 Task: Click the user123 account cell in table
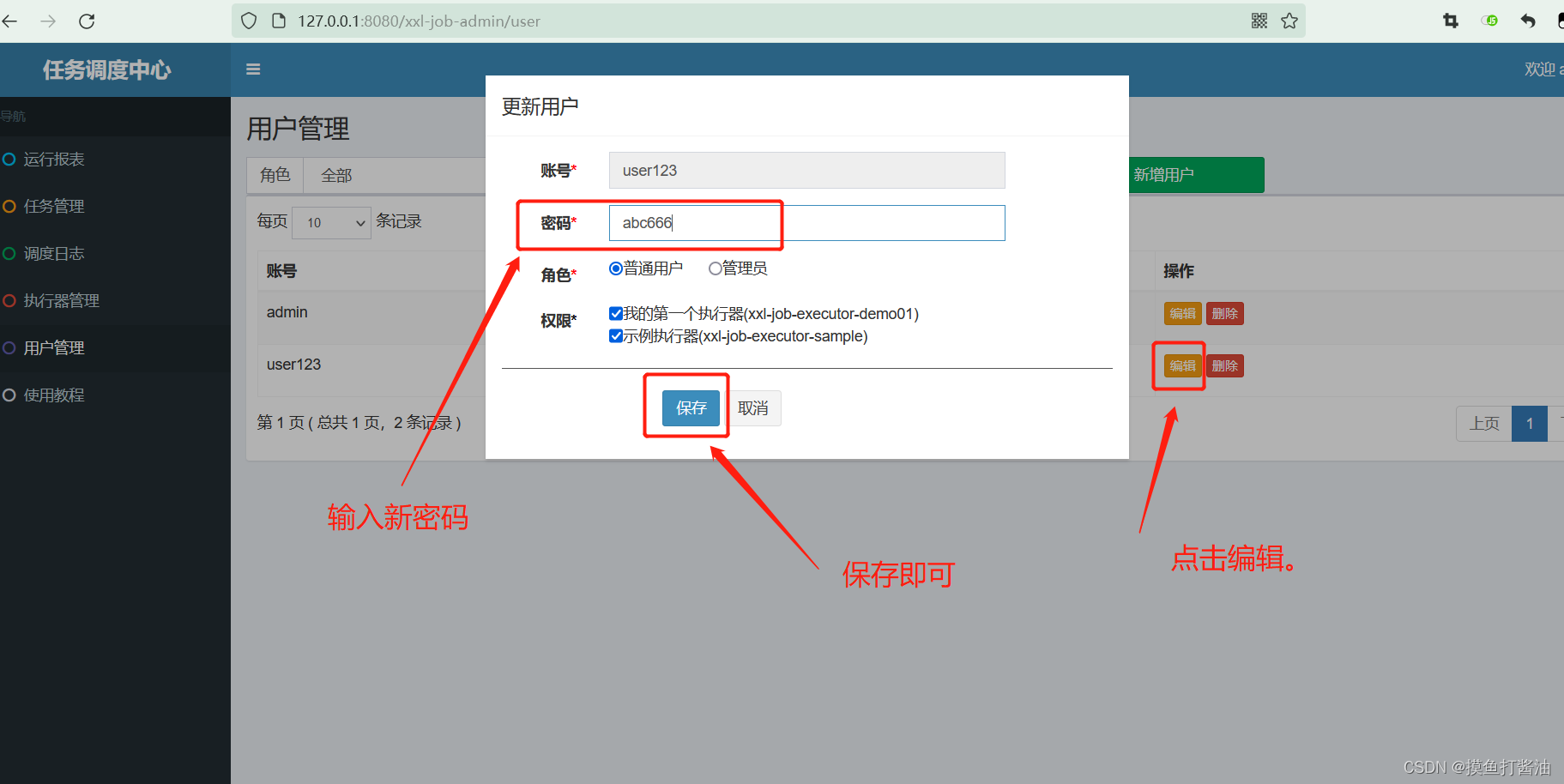293,365
